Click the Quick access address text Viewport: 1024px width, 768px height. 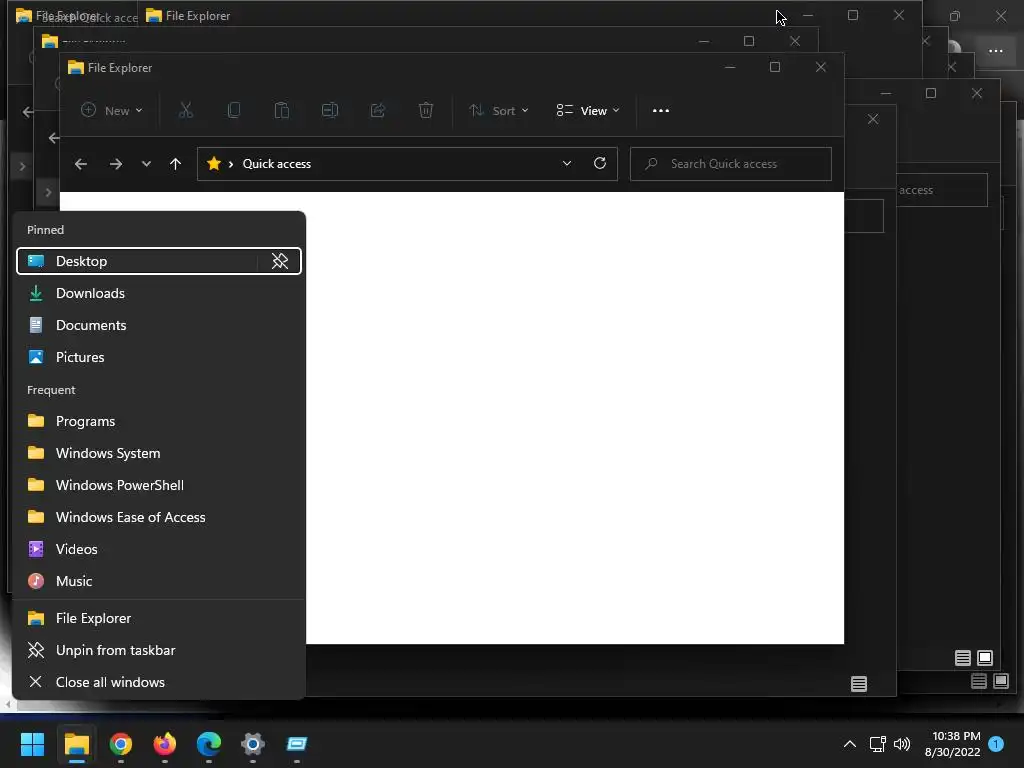[277, 164]
